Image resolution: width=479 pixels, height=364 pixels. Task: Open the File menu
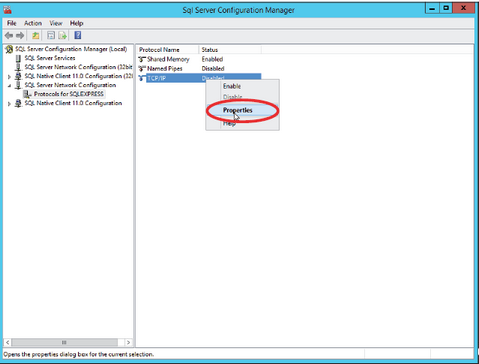[x=12, y=23]
